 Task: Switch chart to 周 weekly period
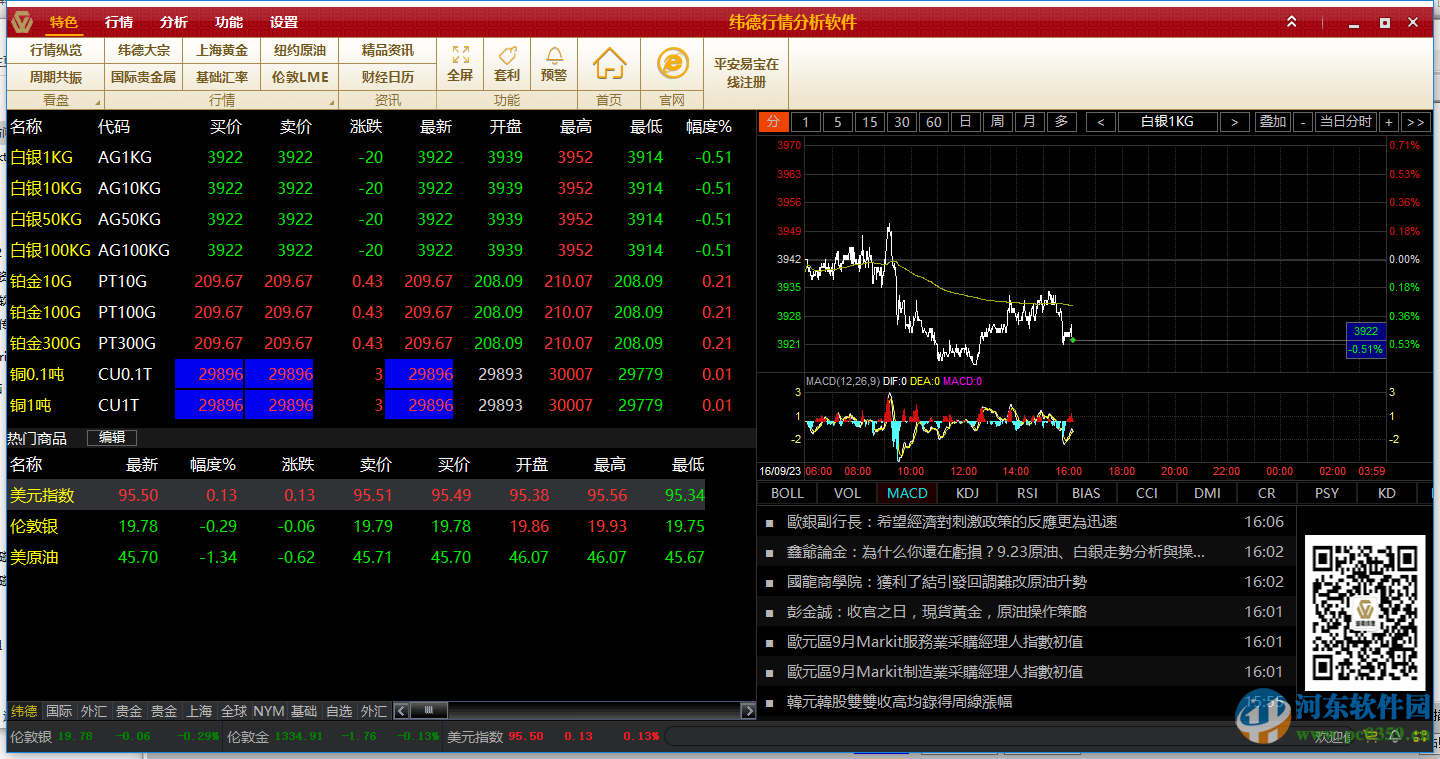997,122
